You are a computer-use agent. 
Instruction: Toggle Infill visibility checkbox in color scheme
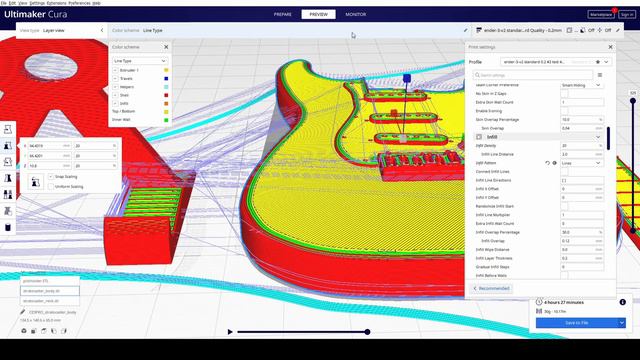(116, 103)
